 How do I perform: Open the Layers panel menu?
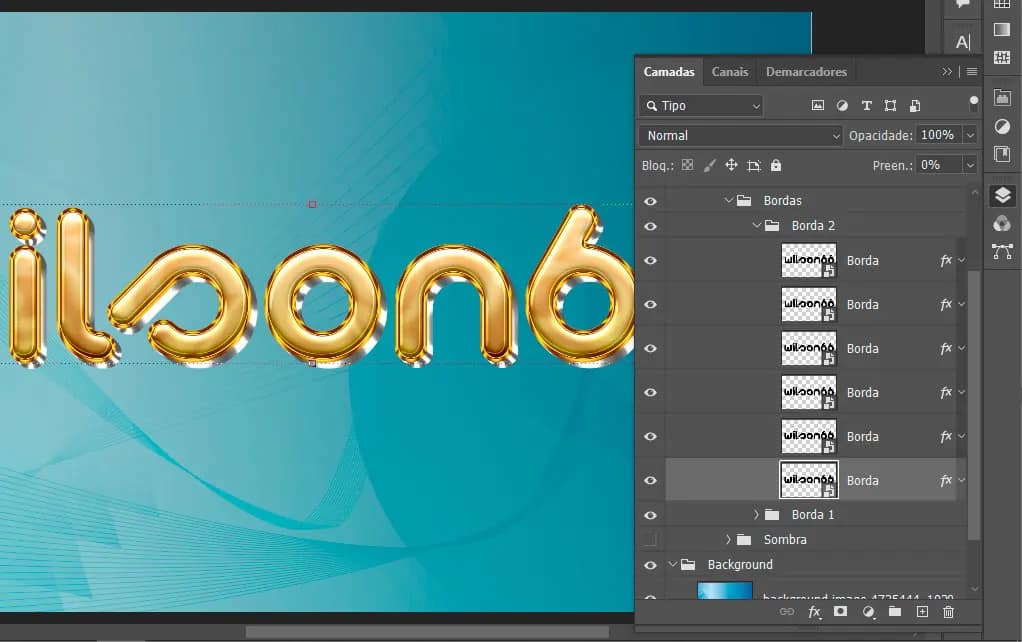pyautogui.click(x=972, y=71)
